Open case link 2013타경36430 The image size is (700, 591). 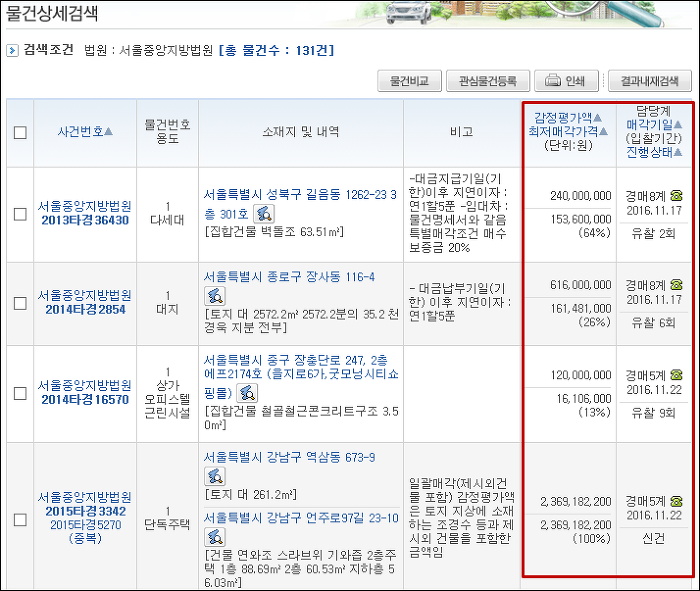[85, 220]
